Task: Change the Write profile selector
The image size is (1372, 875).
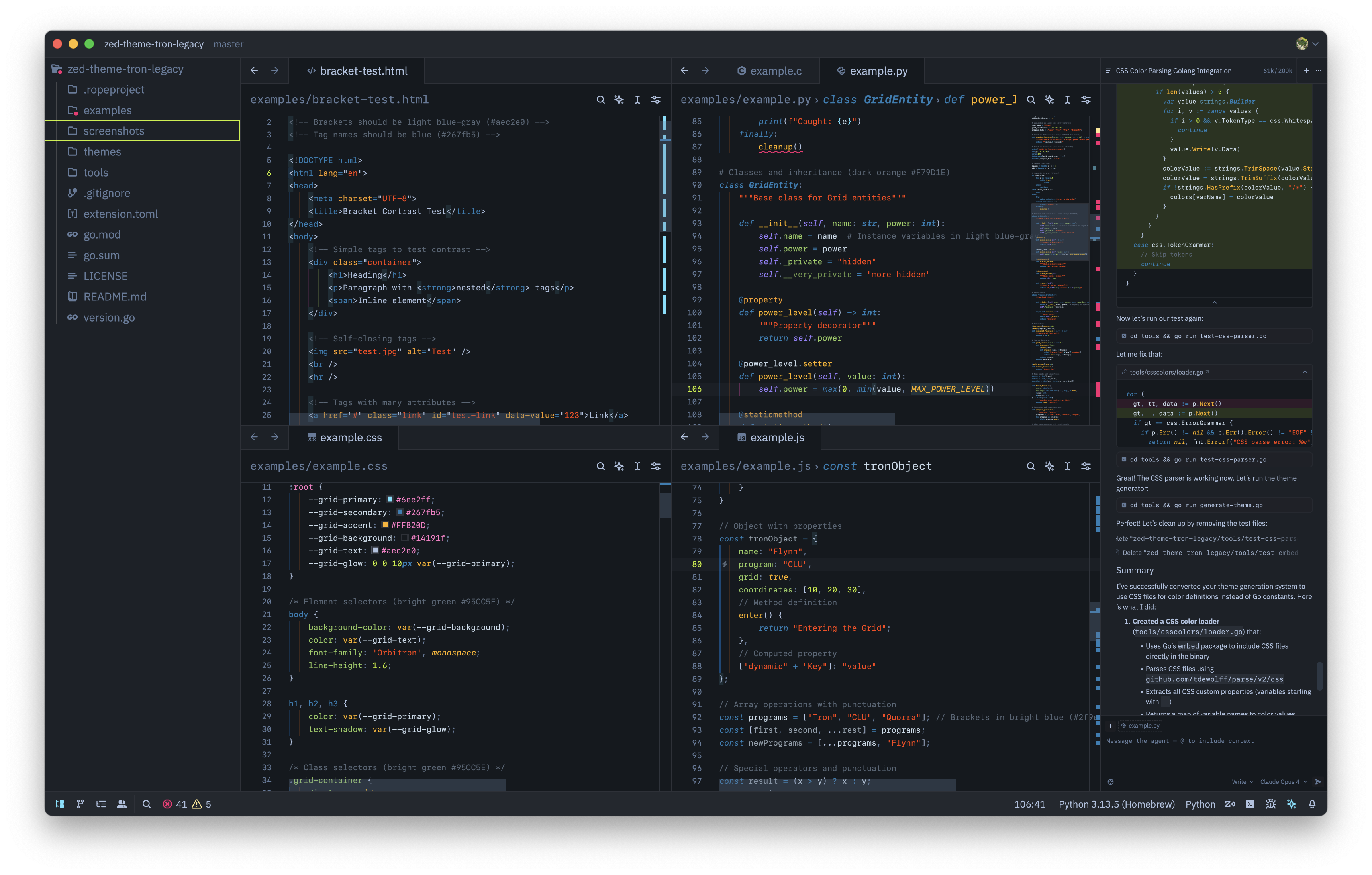Action: pos(1242,781)
